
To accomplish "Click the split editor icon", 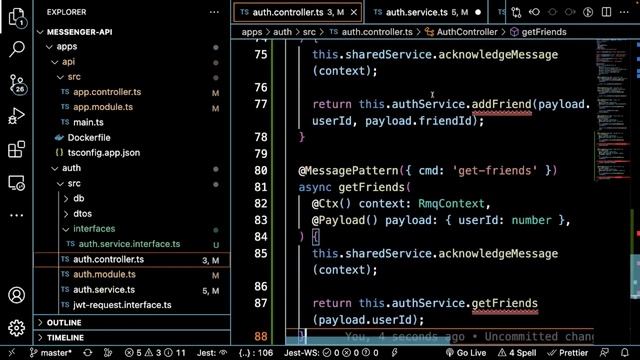I will pyautogui.click(x=607, y=12).
